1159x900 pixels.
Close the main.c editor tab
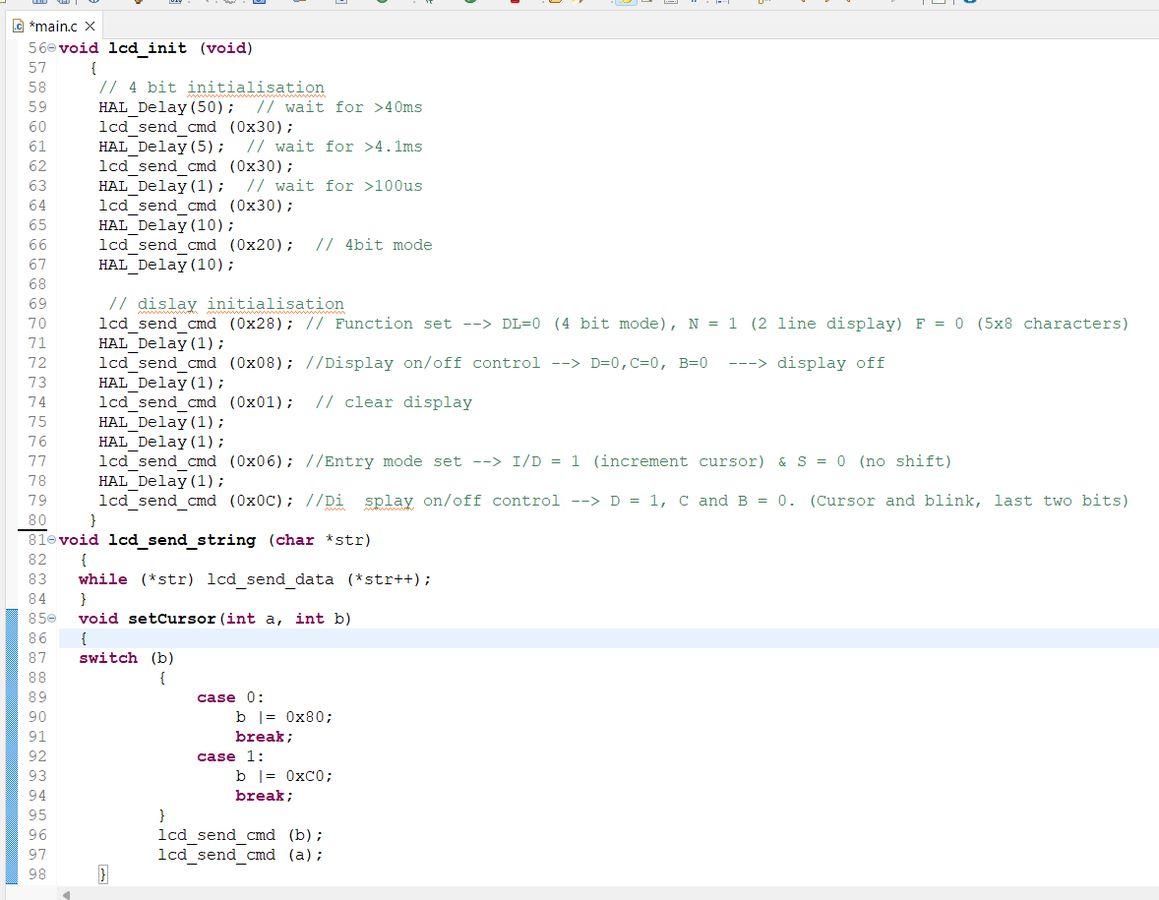point(90,26)
